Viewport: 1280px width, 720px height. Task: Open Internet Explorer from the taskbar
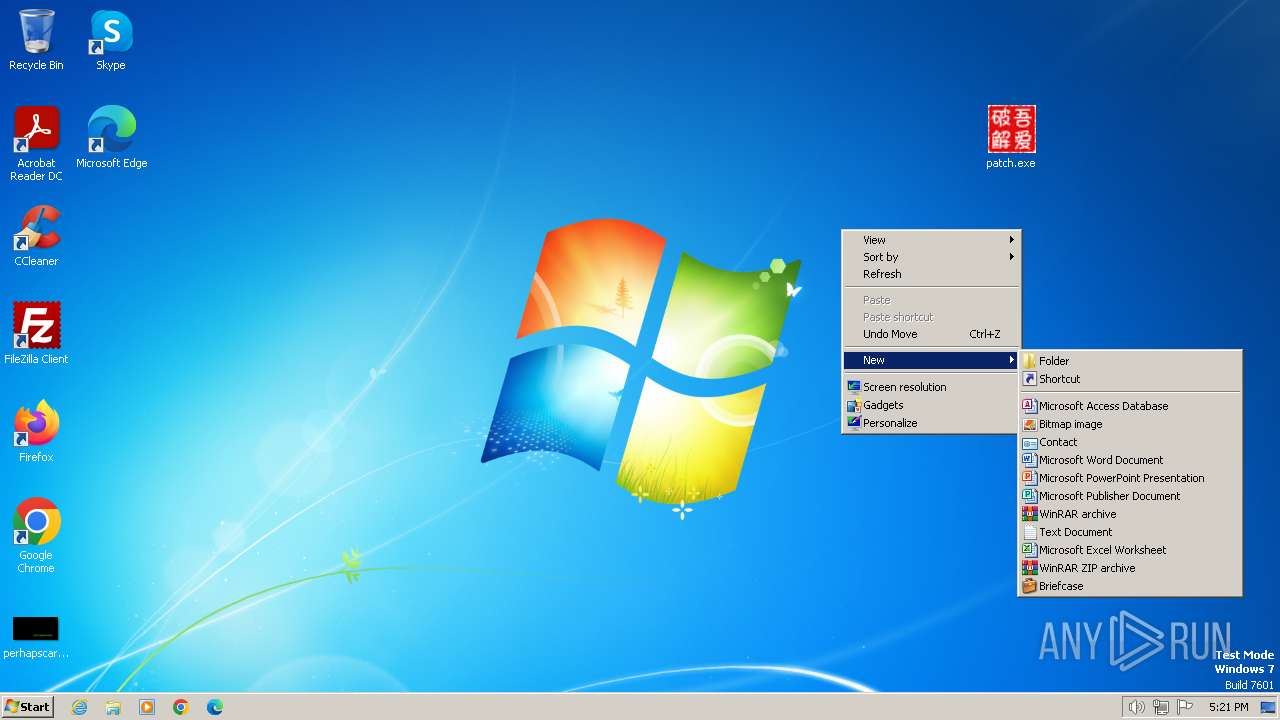click(x=79, y=707)
